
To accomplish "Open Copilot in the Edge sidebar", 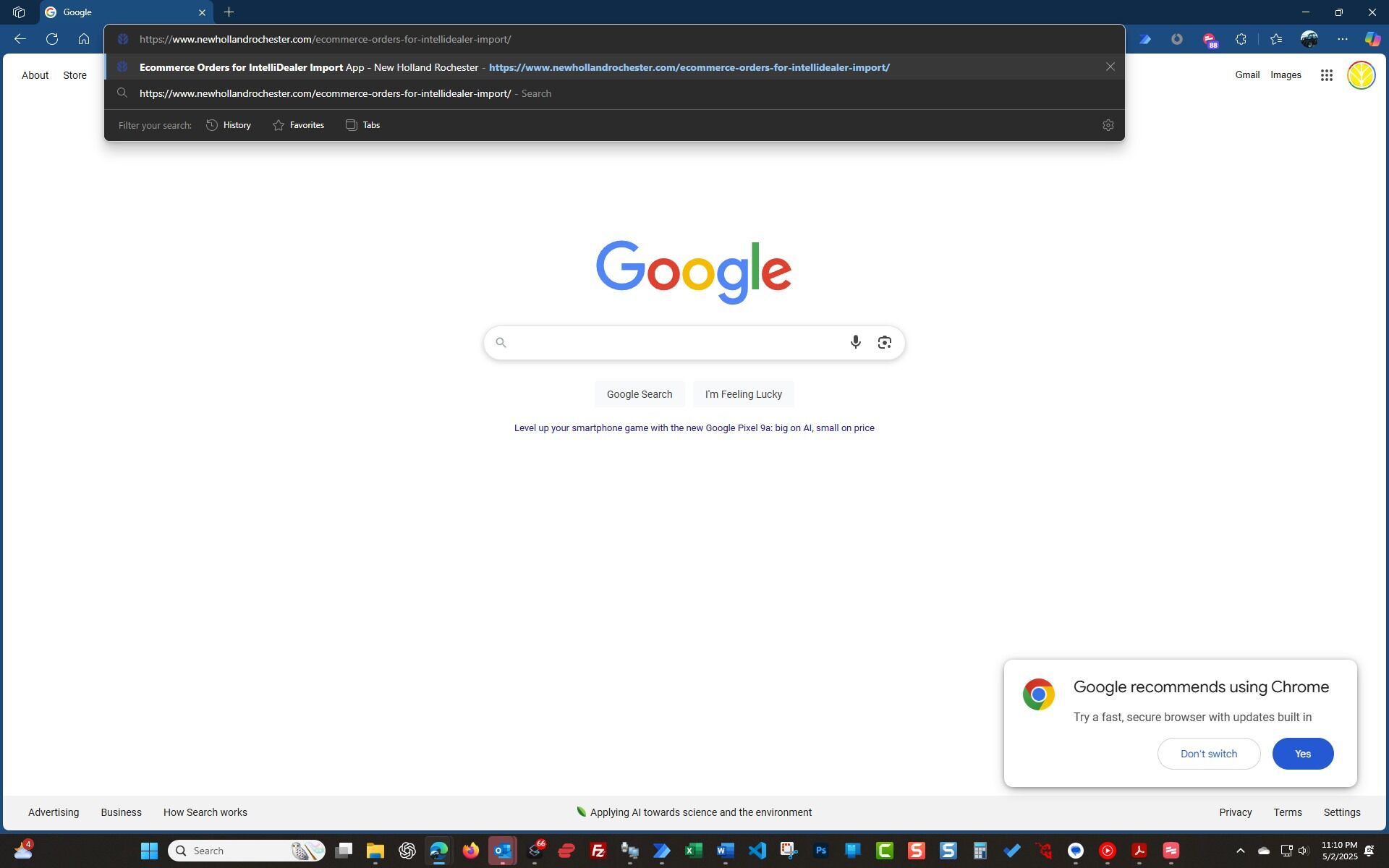I will pos(1372,39).
